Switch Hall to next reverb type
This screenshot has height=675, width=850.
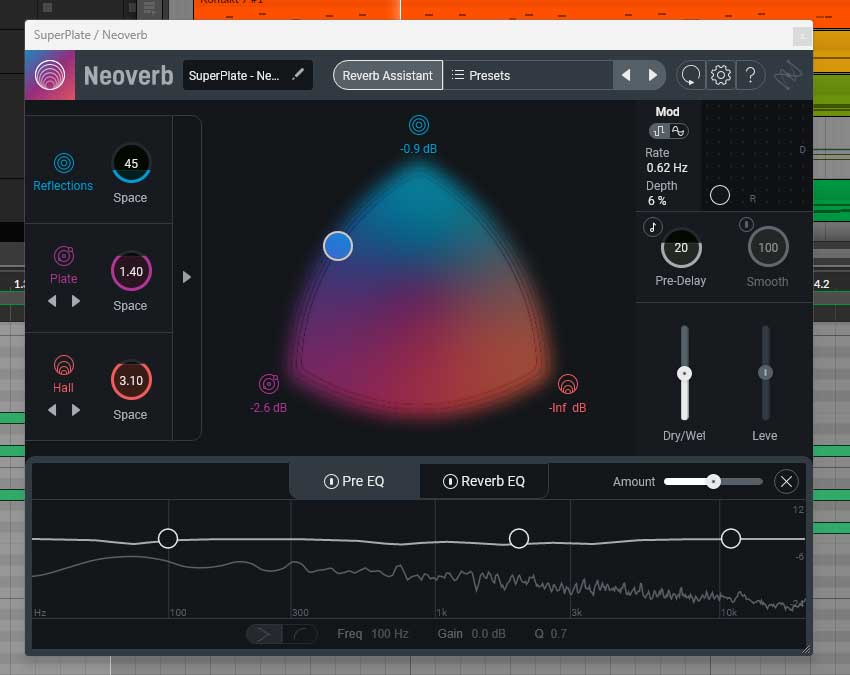pyautogui.click(x=76, y=410)
